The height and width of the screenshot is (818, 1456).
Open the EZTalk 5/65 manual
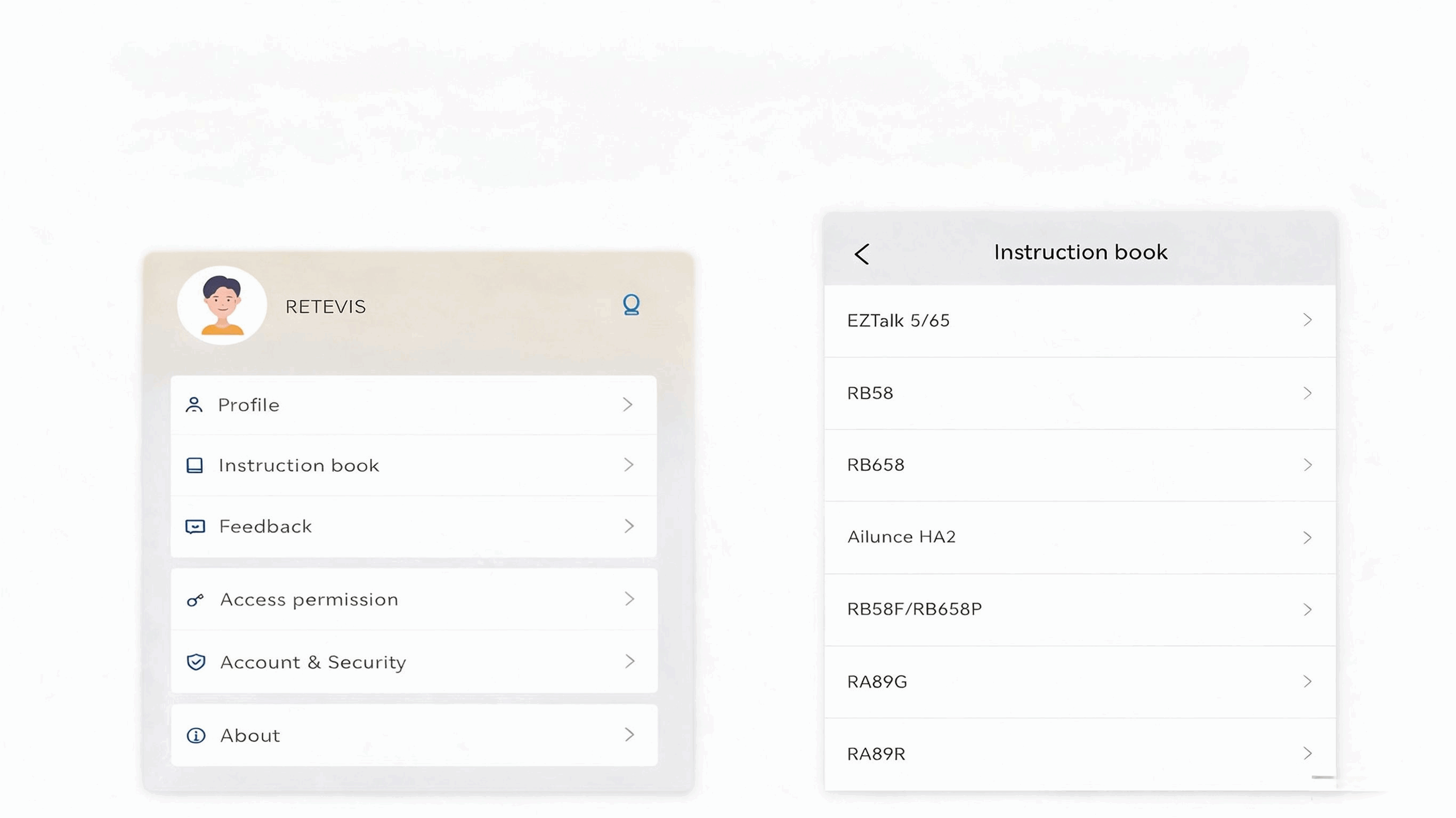[x=1080, y=321]
